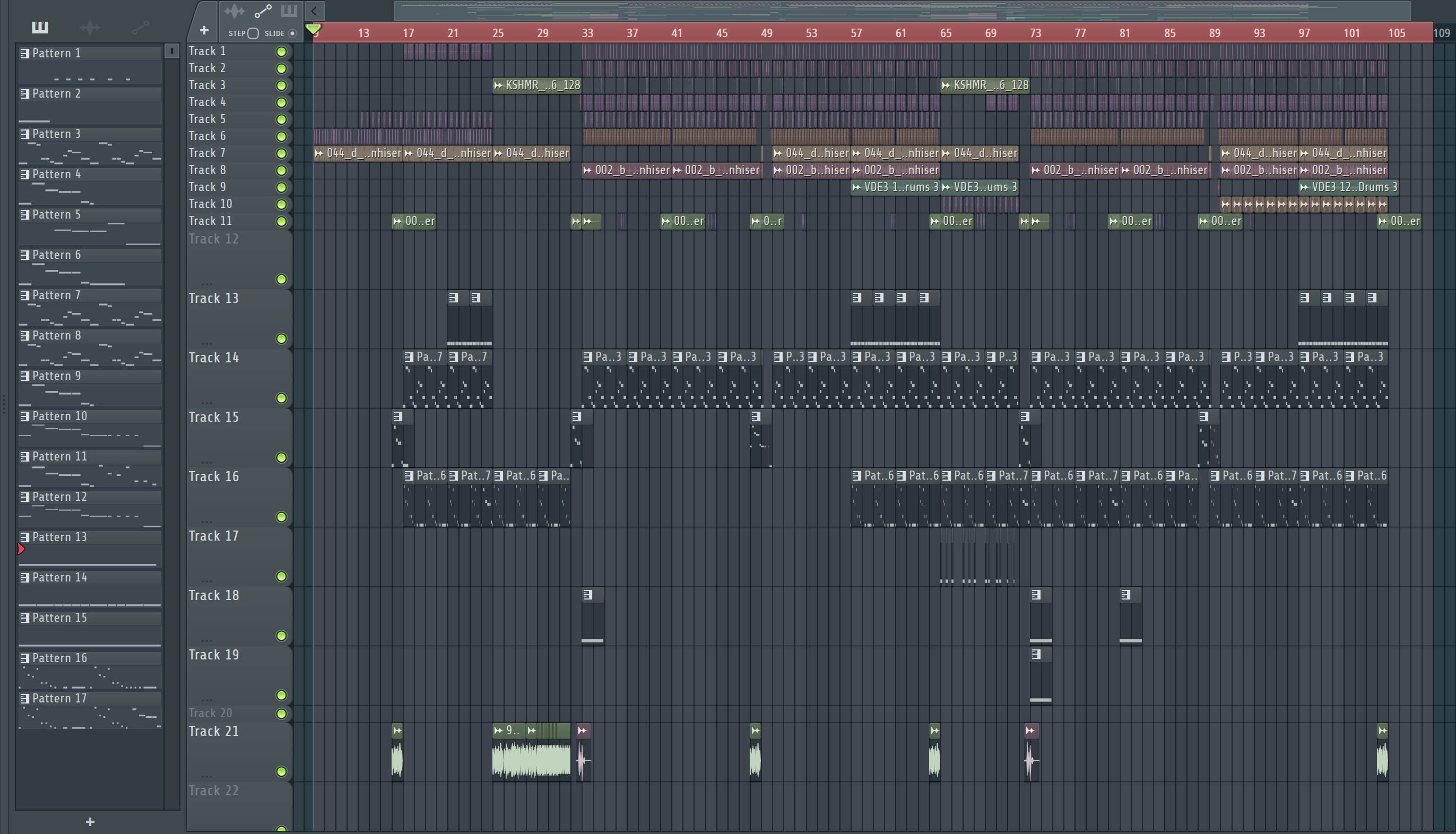
Task: Add a new pattern with bottom plus button
Action: click(x=90, y=822)
